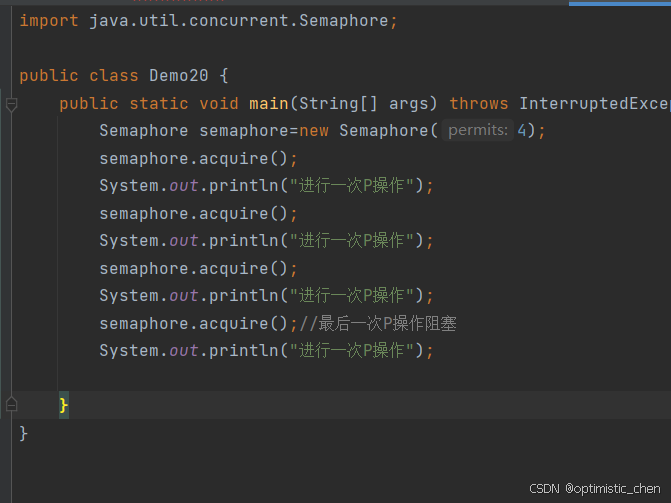Click the main method's closing fold marker

coord(11,405)
